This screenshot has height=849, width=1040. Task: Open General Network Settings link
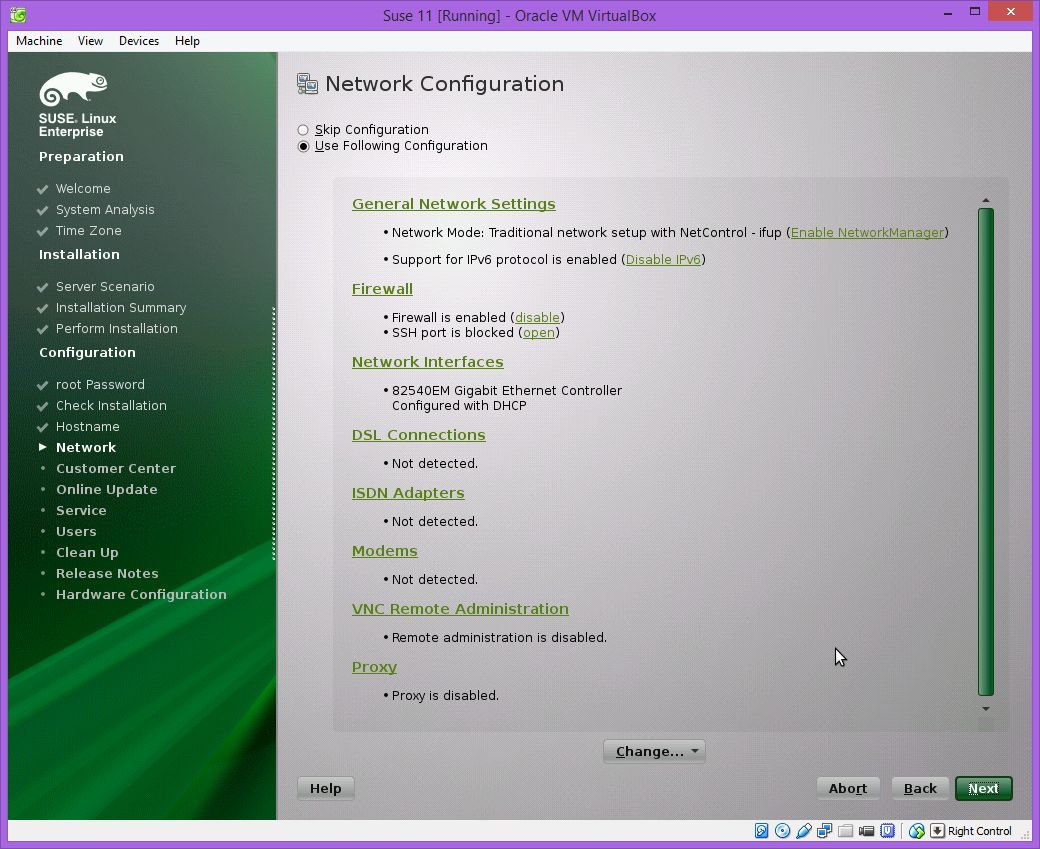pyautogui.click(x=454, y=204)
